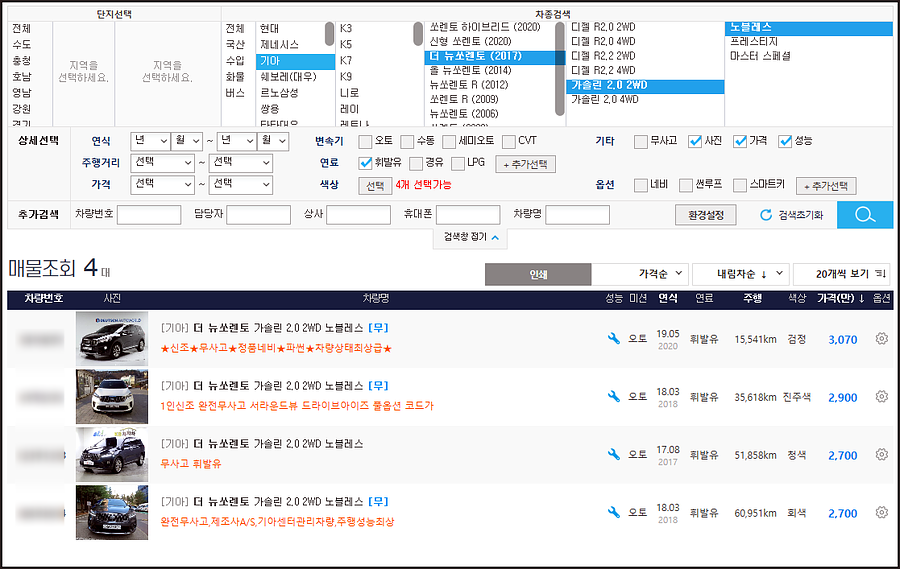This screenshot has height=569, width=900.
Task: Open the 가격순 sort dropdown
Action: [640, 274]
